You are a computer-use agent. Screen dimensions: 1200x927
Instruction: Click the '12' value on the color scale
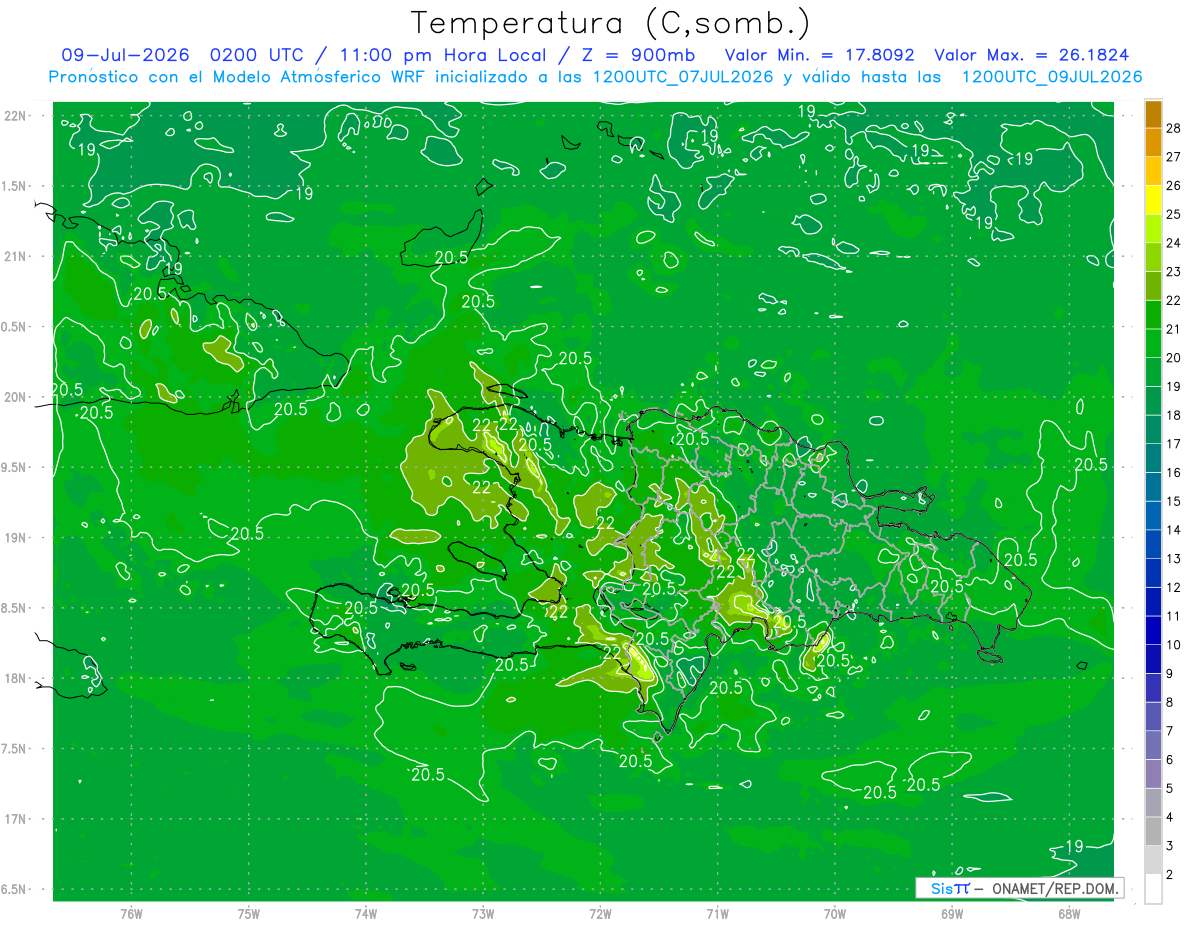1176,587
